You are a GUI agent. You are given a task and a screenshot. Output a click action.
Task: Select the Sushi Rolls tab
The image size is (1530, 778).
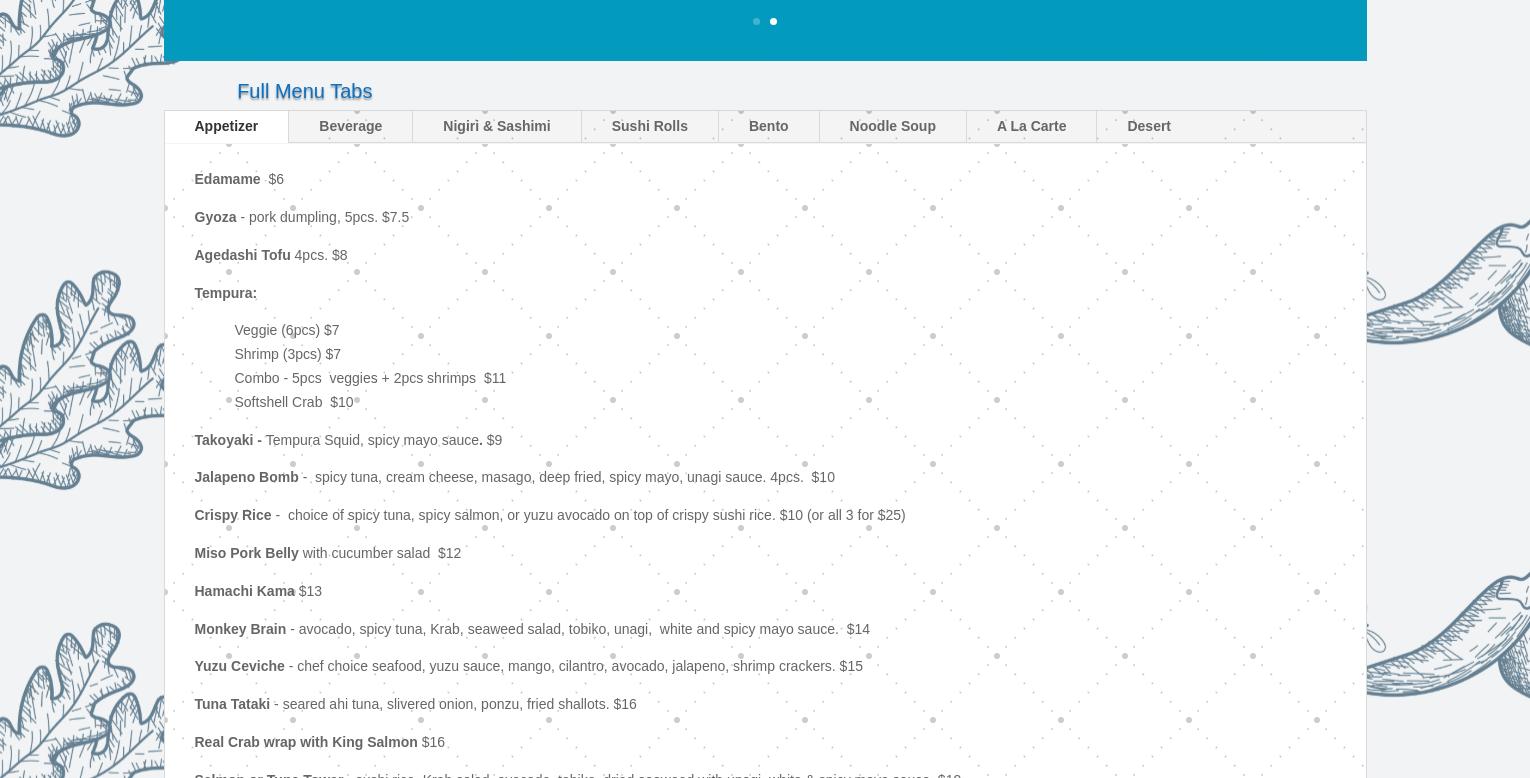click(649, 126)
